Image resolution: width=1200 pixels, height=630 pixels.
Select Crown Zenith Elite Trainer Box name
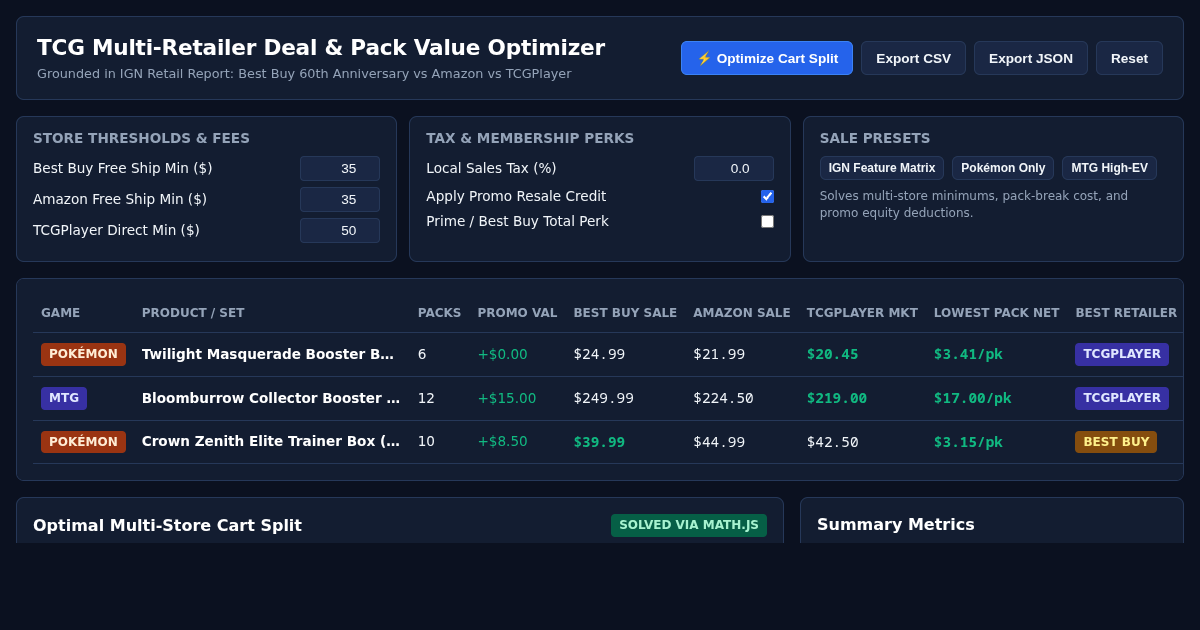coord(272,441)
